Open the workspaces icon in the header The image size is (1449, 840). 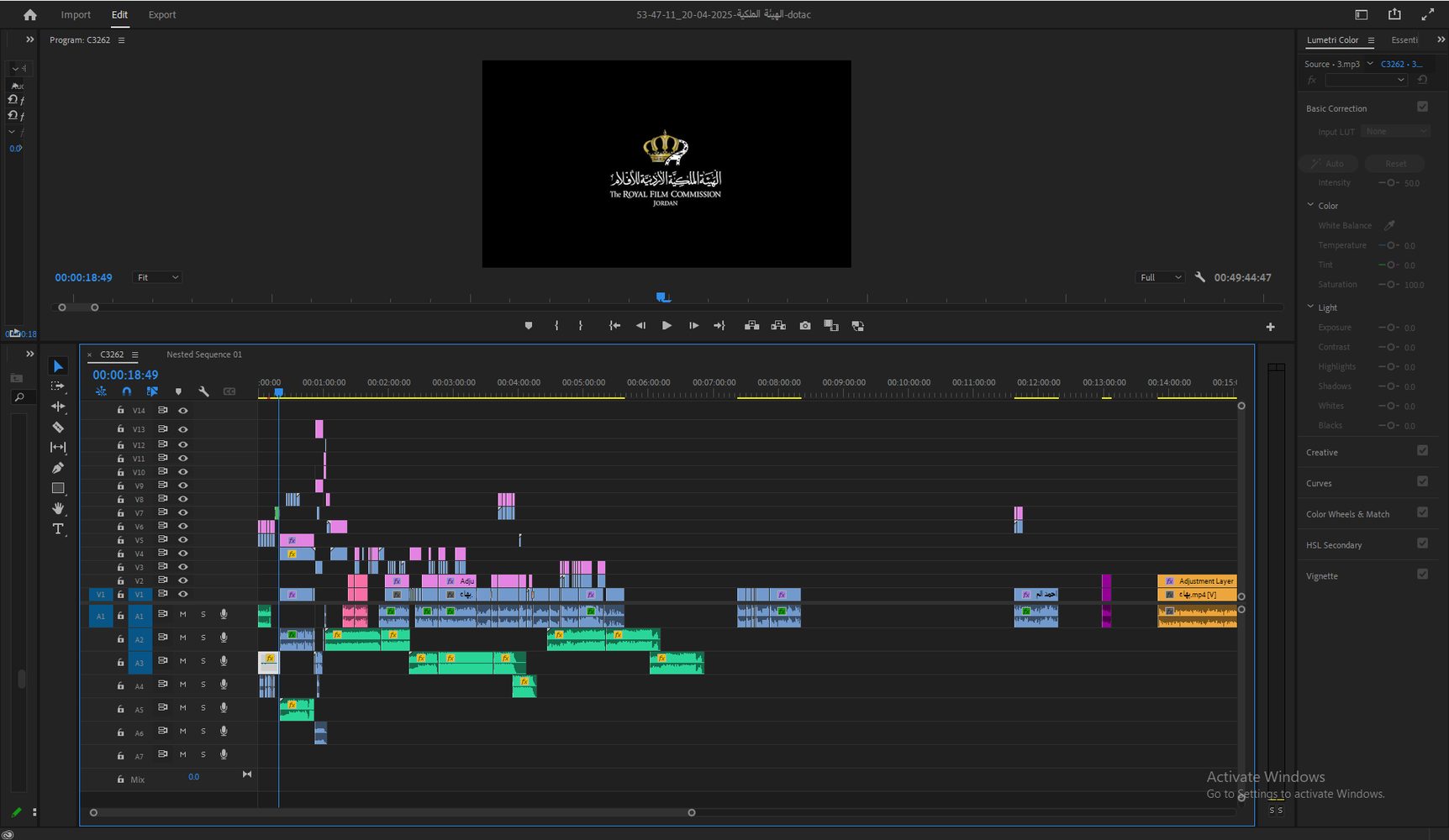coord(1362,14)
